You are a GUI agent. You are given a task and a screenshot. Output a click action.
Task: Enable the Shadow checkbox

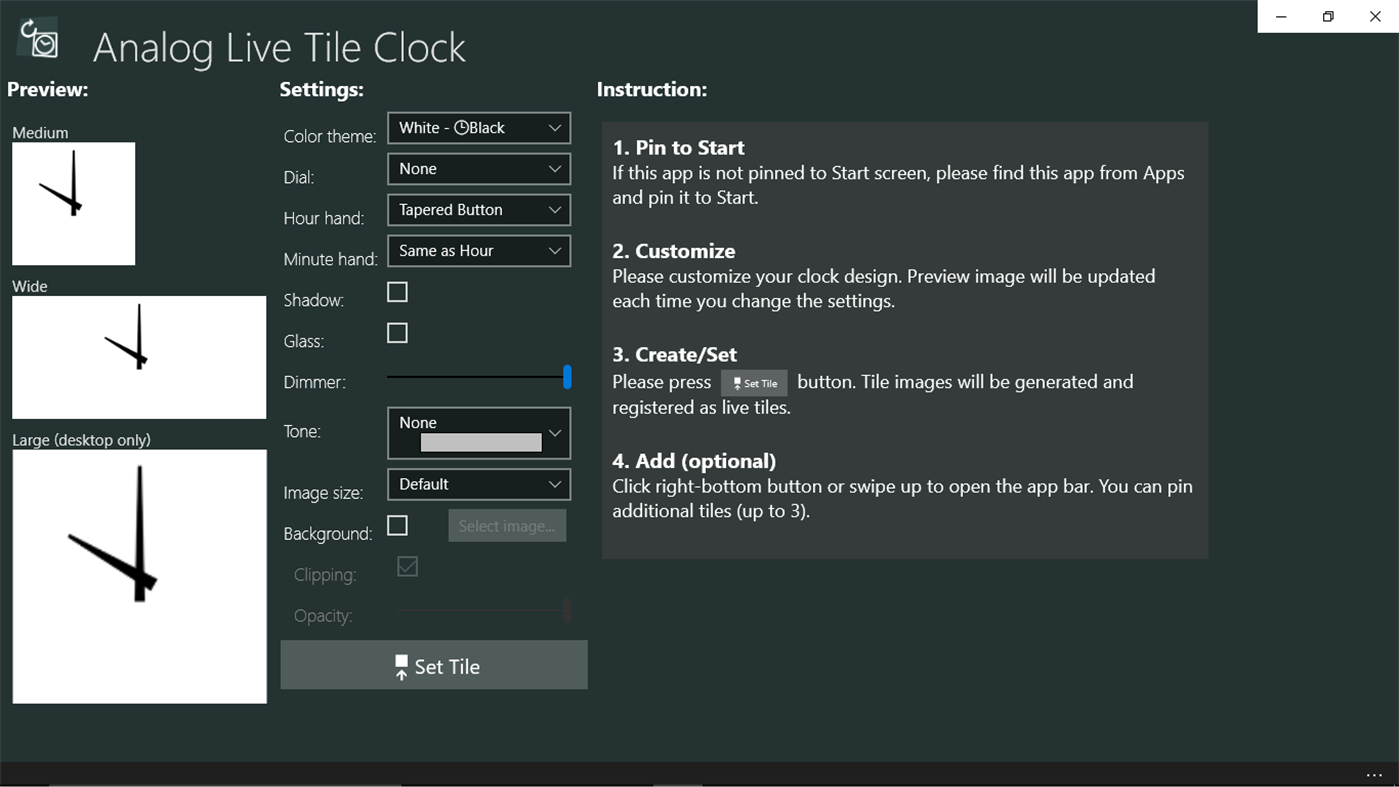point(397,291)
